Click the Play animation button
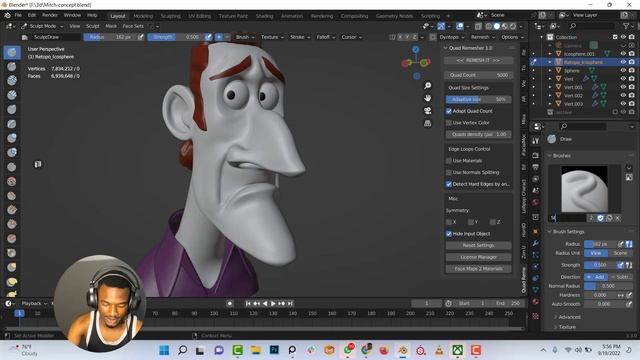 pyautogui.click(x=273, y=304)
